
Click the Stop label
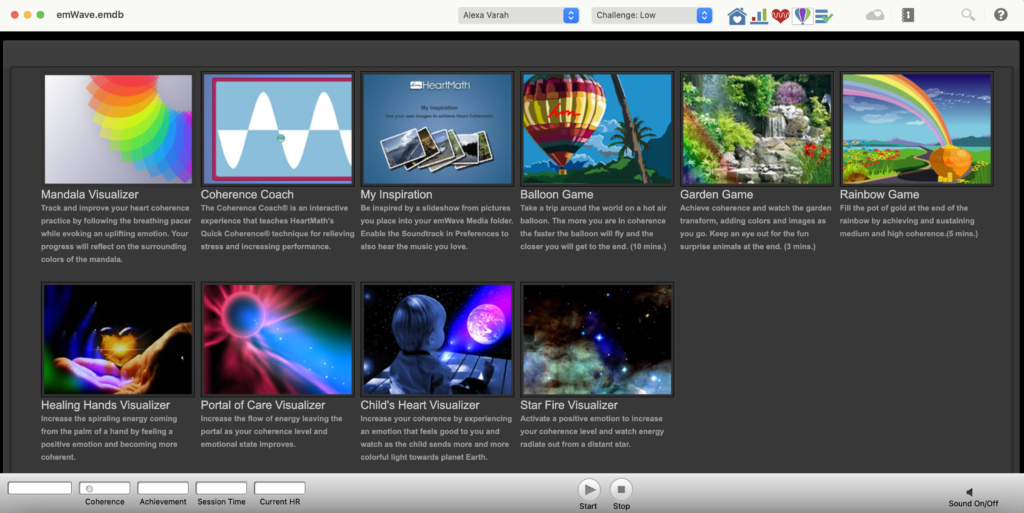pyautogui.click(x=622, y=506)
